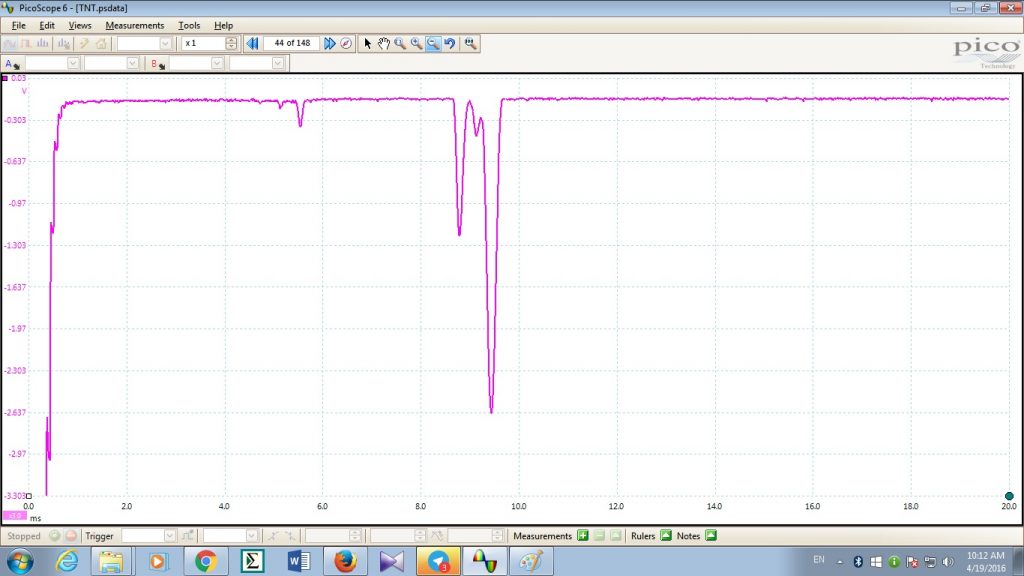Open the Help menu
The image size is (1024, 576).
(x=223, y=25)
